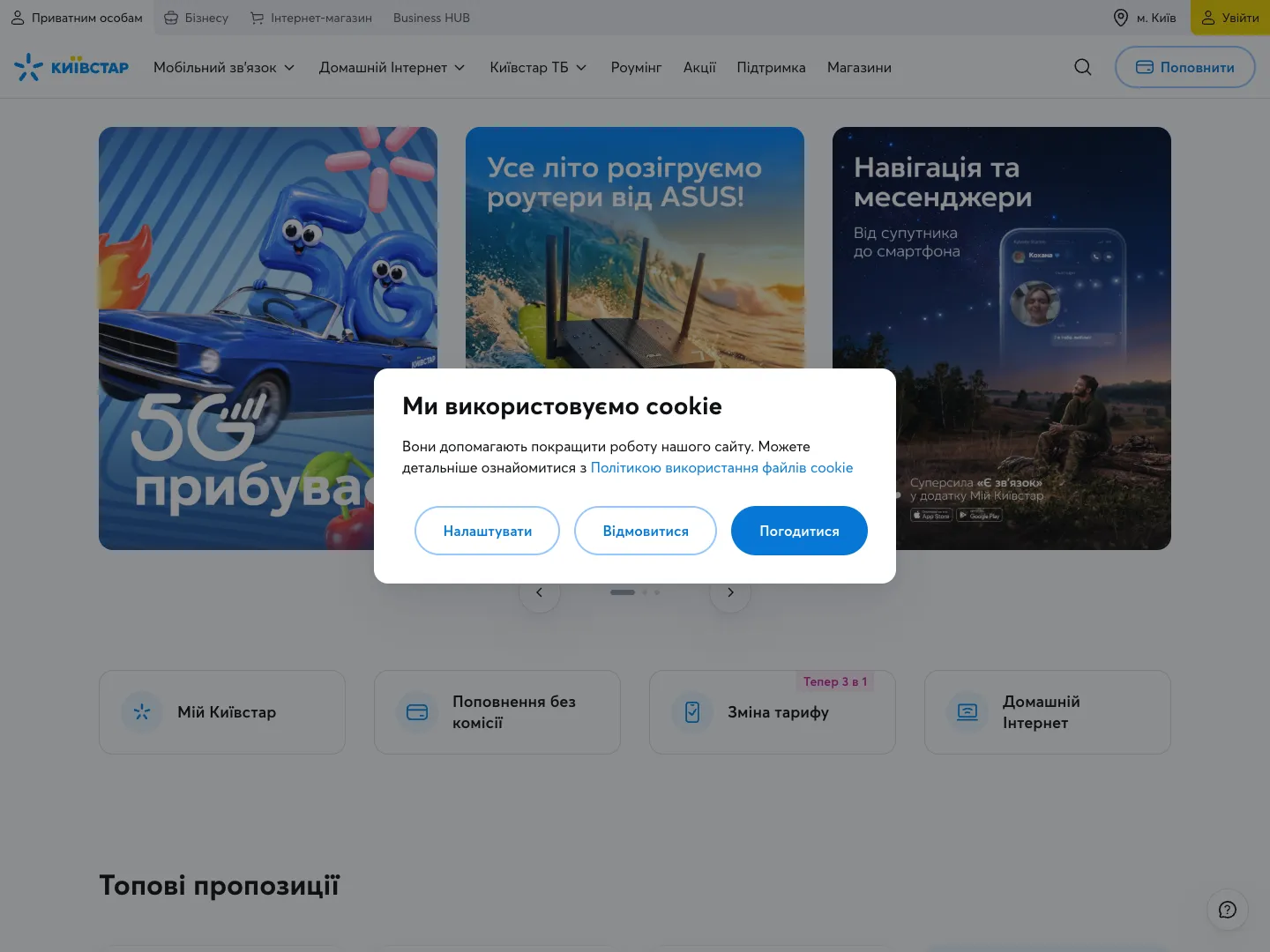Open the ASUS routers giveaway banner
Screen dimensions: 1270x952
pos(635,247)
